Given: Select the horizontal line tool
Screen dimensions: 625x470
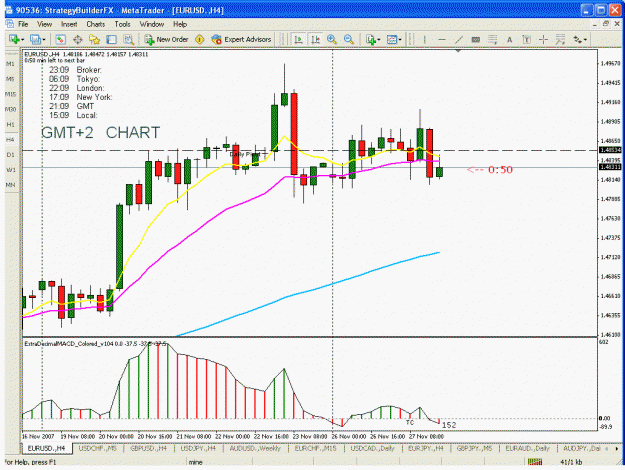Looking at the screenshot, I should 442,39.
